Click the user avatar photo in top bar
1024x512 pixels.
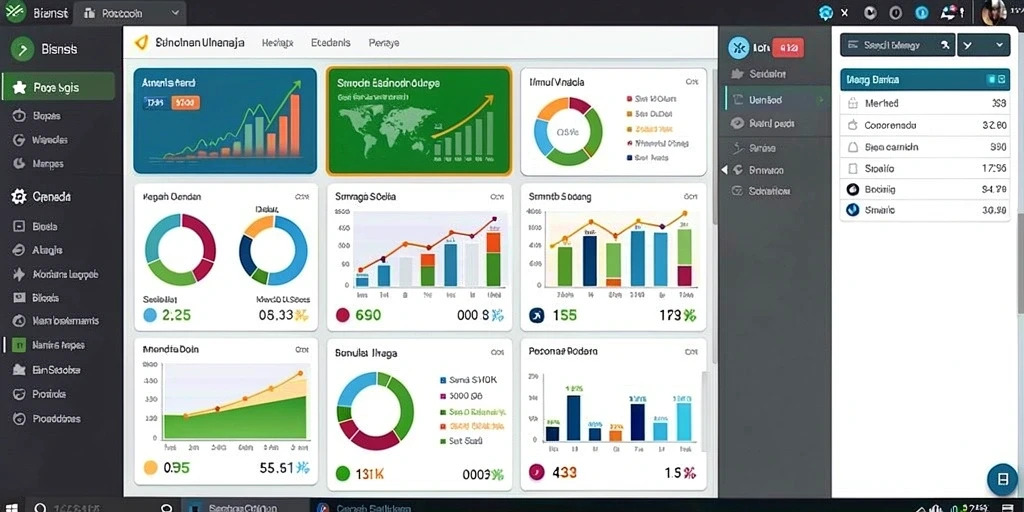pos(994,12)
